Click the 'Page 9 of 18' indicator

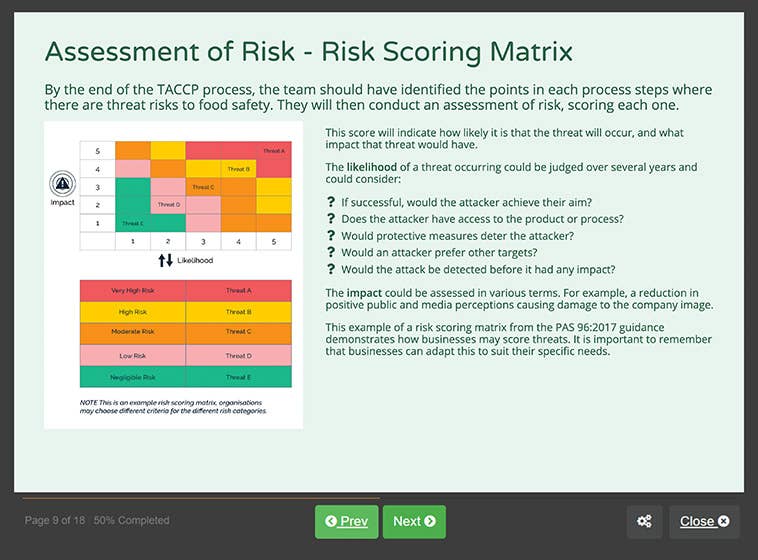tap(55, 521)
